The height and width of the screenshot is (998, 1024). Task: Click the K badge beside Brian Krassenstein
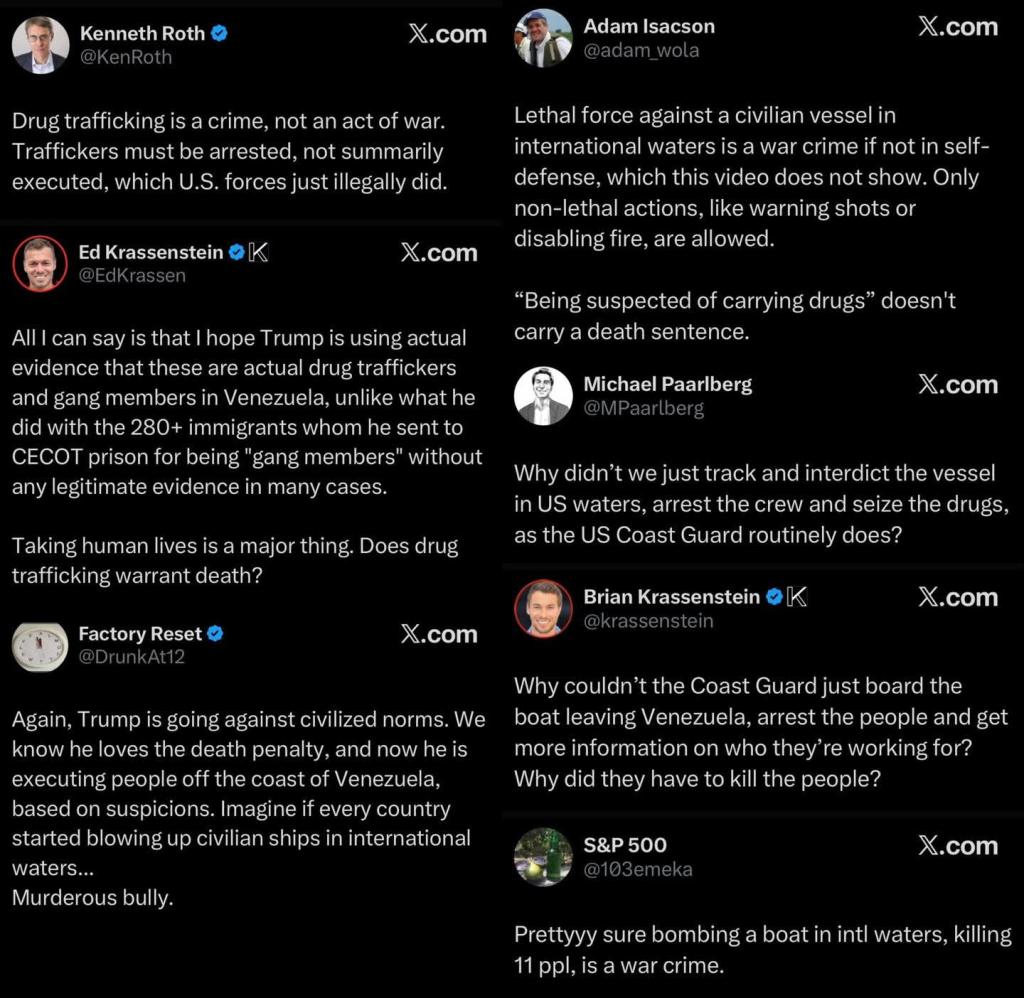click(796, 597)
